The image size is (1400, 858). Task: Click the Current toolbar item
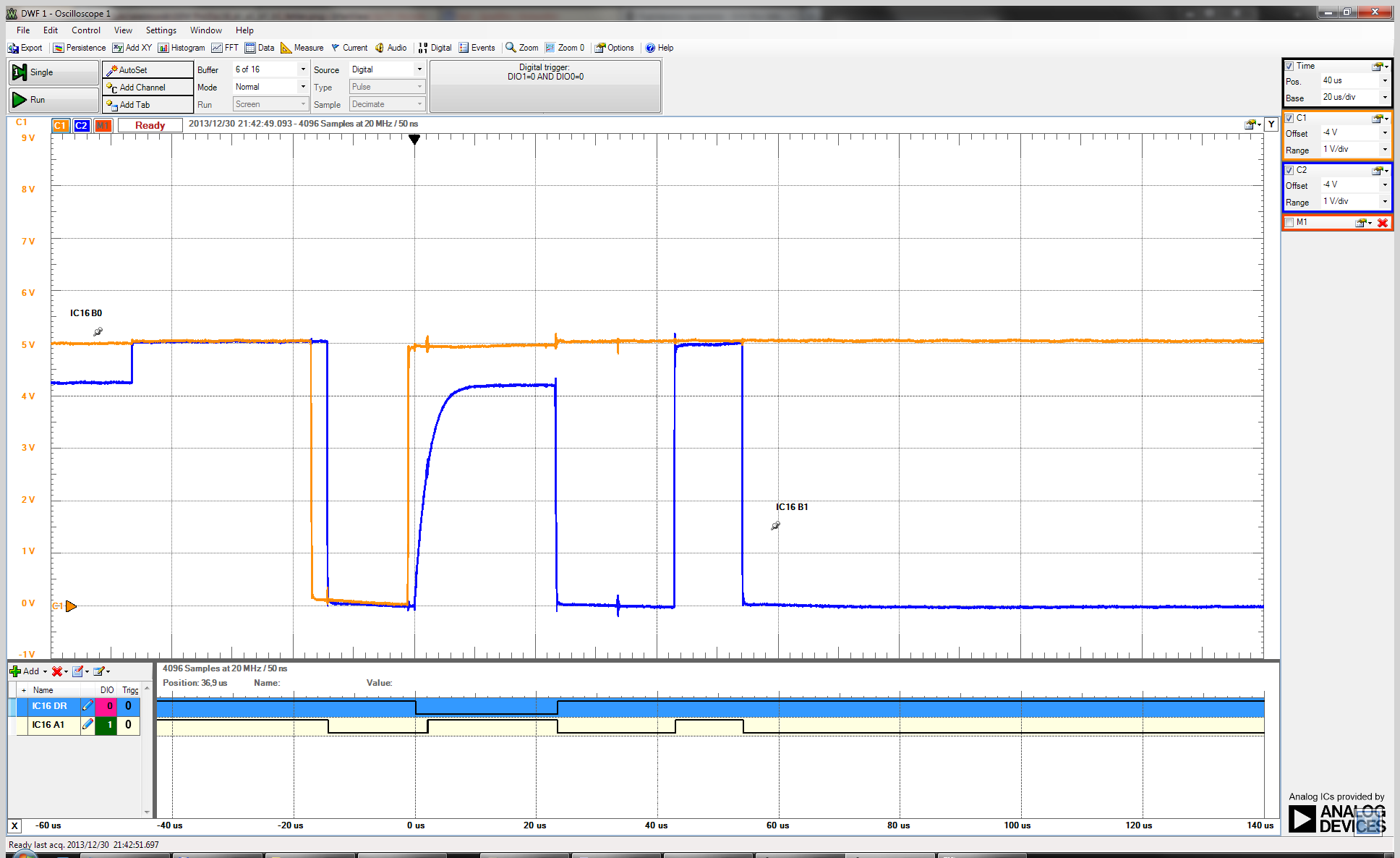[x=349, y=48]
